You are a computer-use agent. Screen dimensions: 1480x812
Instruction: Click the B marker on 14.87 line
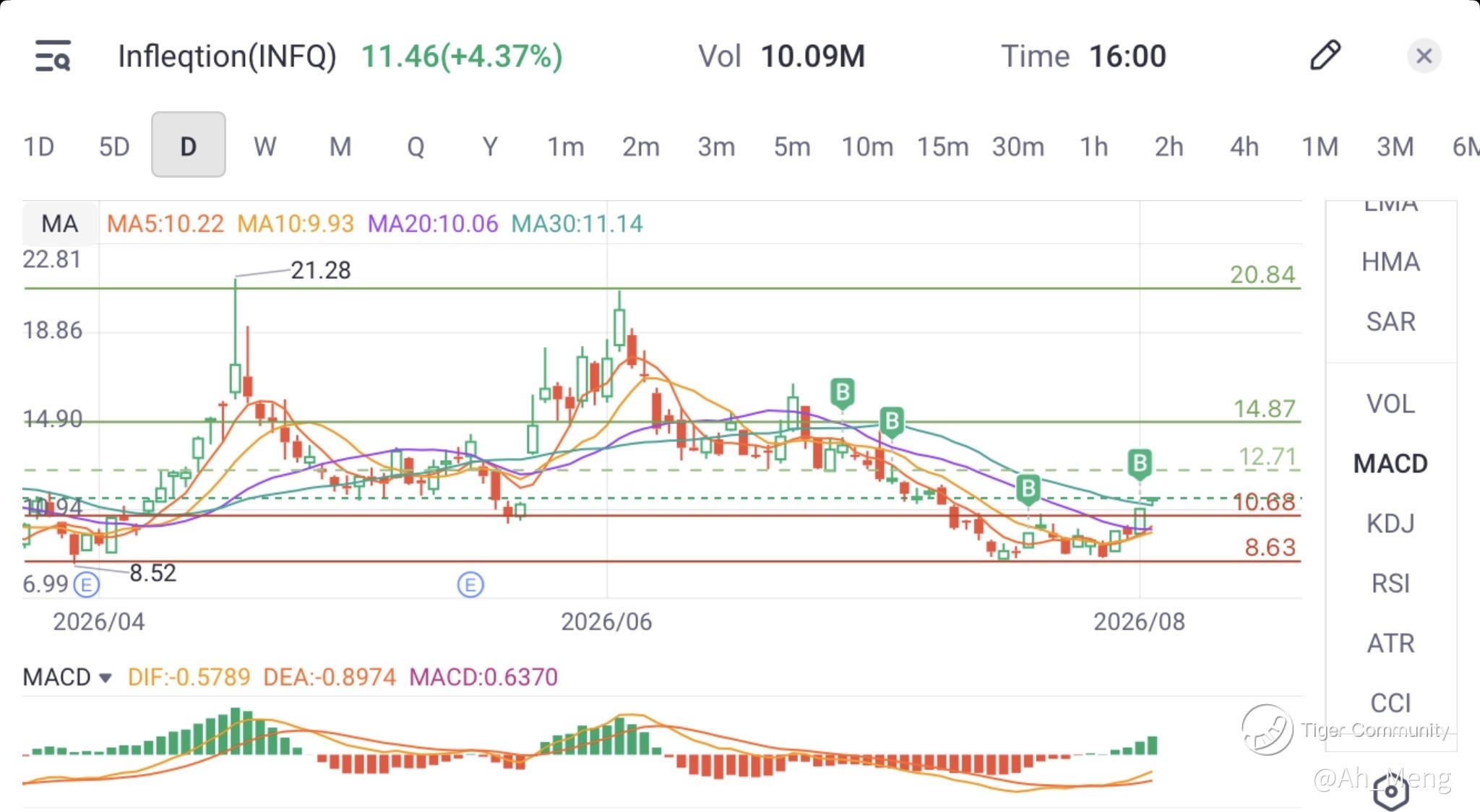(x=892, y=421)
